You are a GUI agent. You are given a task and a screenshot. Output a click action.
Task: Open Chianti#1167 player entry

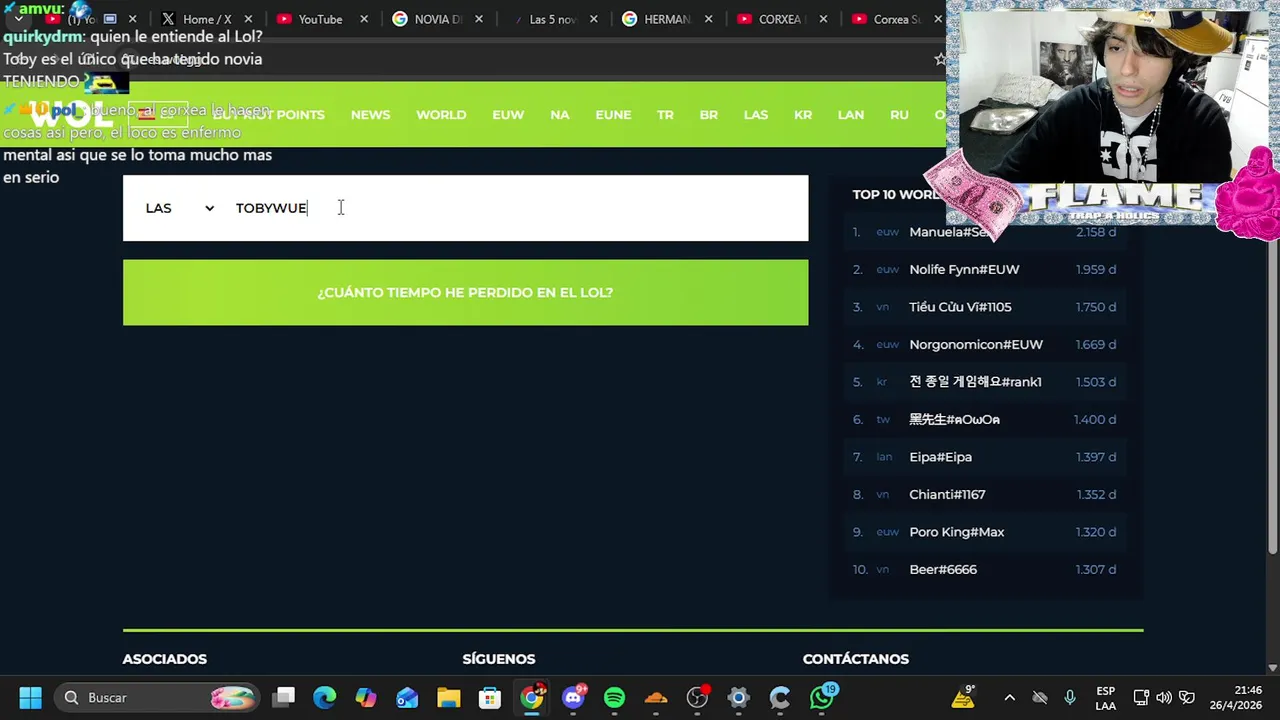click(x=984, y=494)
